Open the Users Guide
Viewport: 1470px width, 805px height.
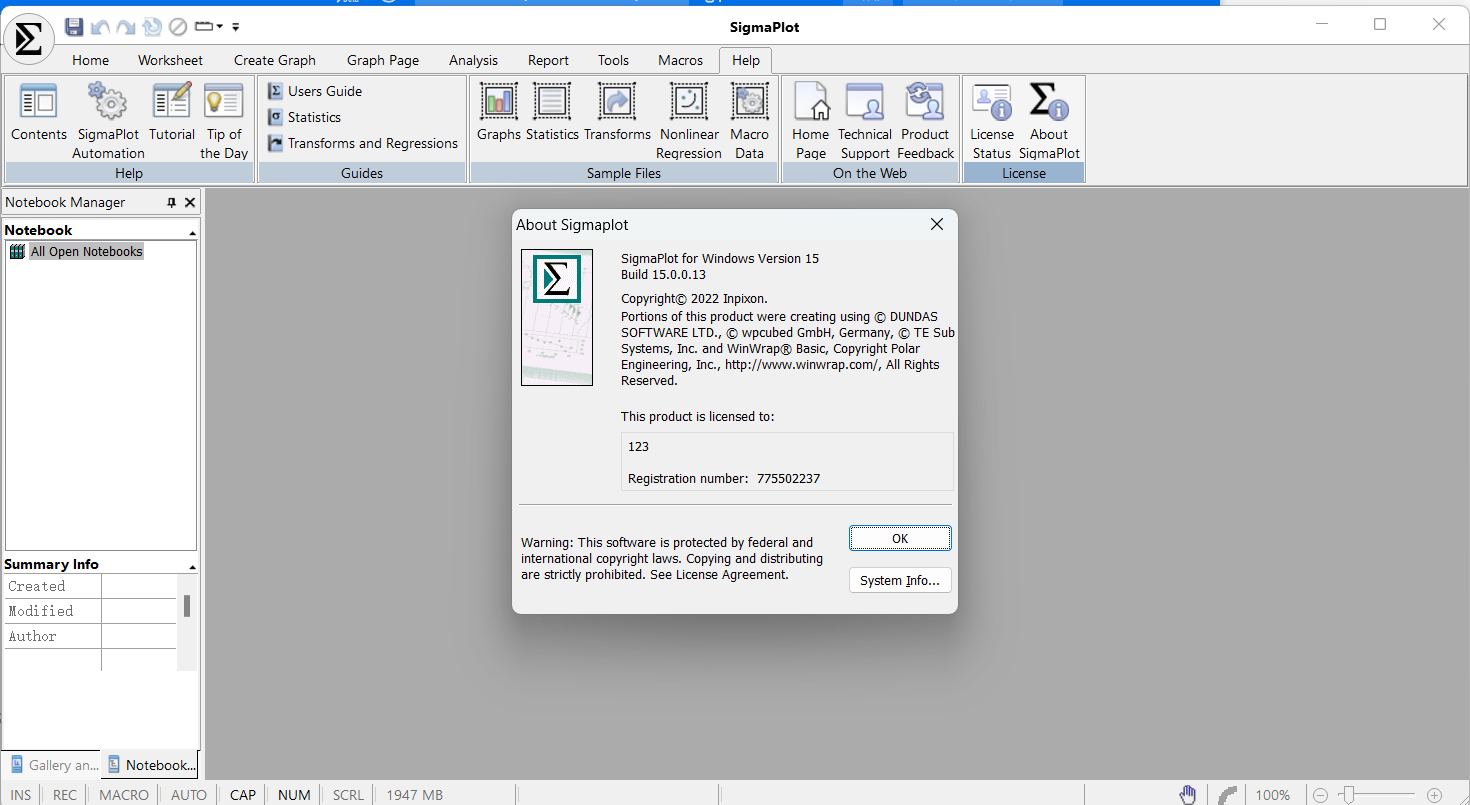(315, 91)
